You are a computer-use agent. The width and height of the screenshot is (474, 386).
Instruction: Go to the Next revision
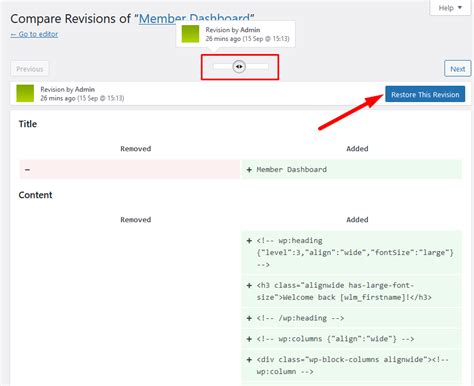(457, 69)
